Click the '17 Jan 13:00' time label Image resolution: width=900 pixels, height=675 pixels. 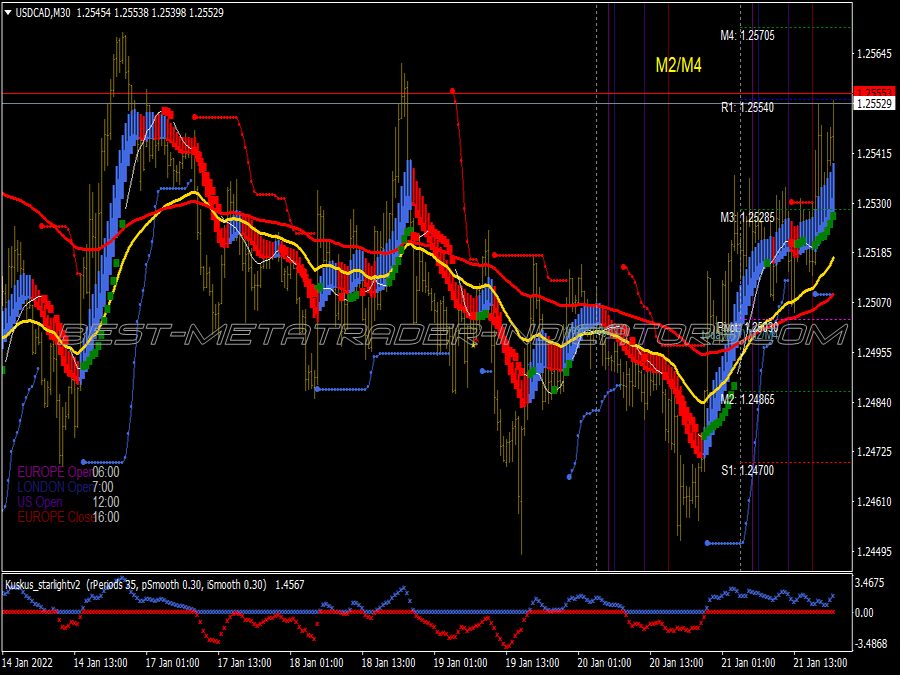[245, 663]
